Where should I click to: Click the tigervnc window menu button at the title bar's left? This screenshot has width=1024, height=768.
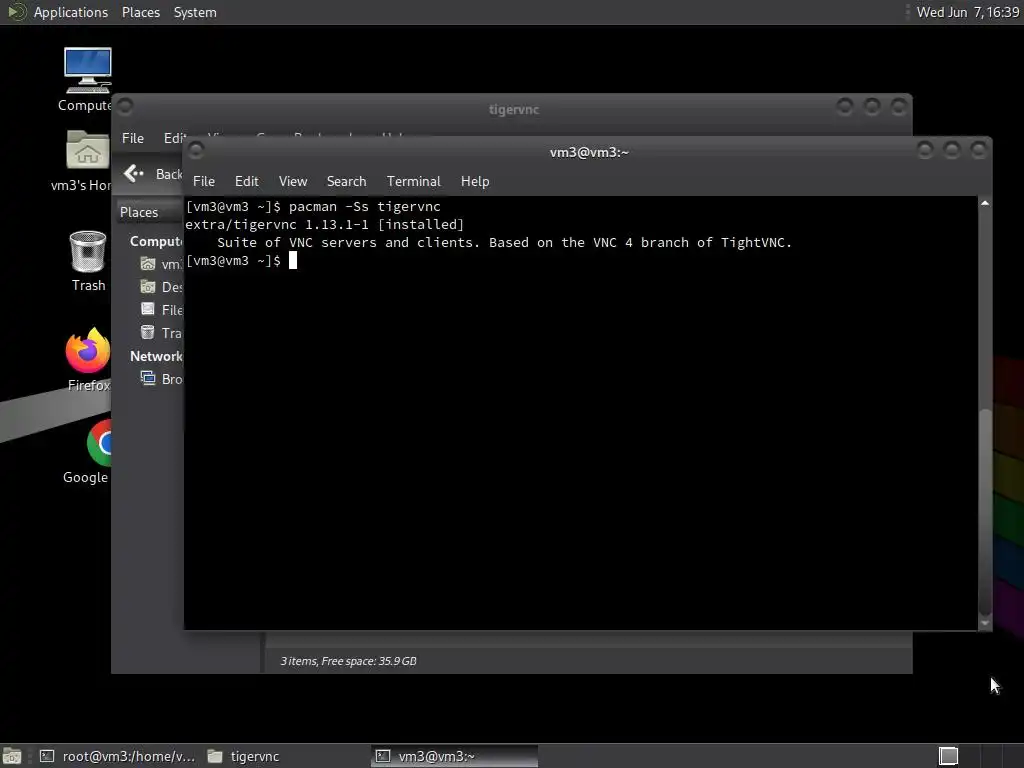(125, 106)
